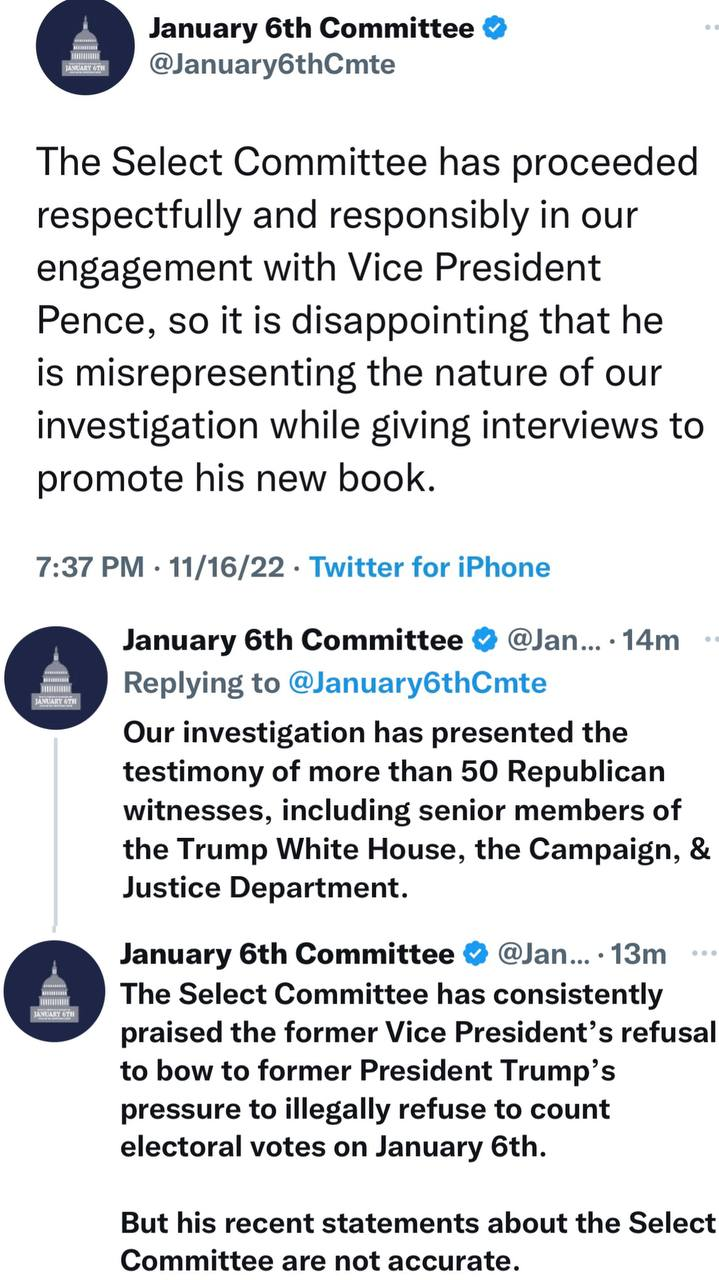The width and height of the screenshot is (719, 1280).
Task: Tap the verified badge on 14m reply
Action: click(x=484, y=640)
